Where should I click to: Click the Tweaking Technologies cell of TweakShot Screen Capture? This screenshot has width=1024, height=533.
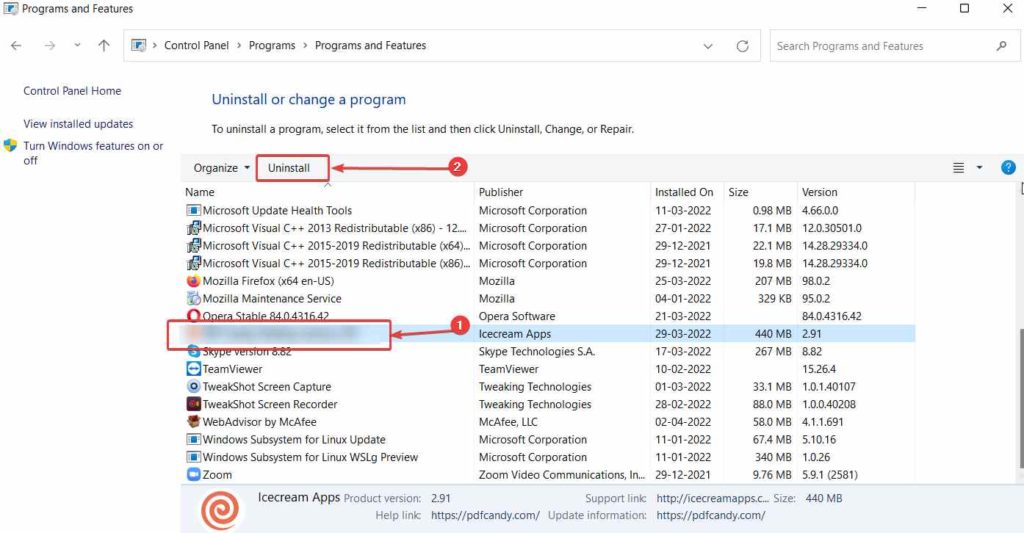(535, 387)
